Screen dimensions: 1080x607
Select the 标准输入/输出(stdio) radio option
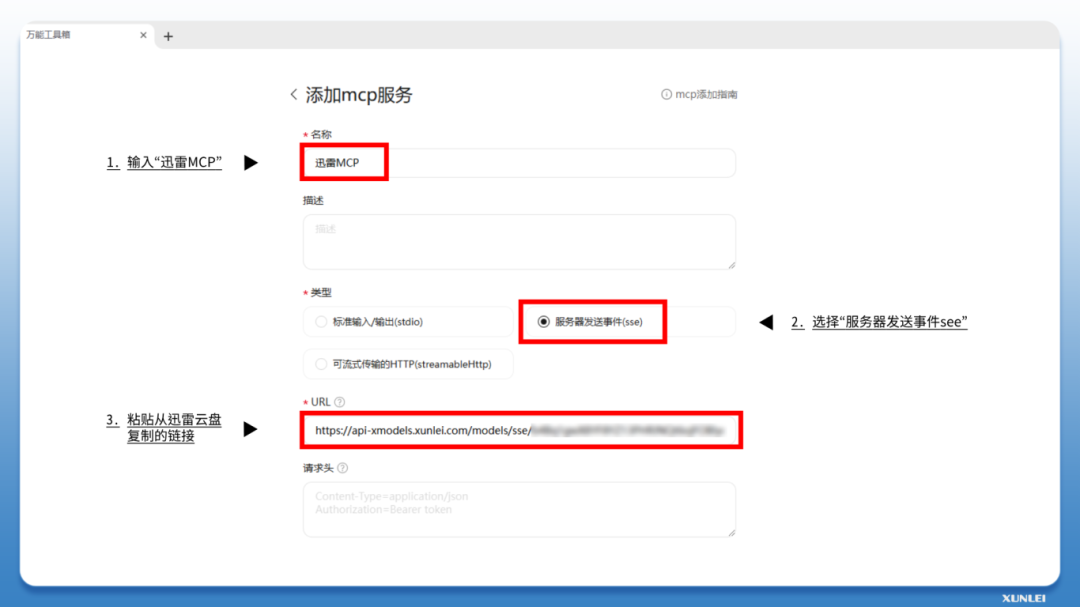[321, 322]
